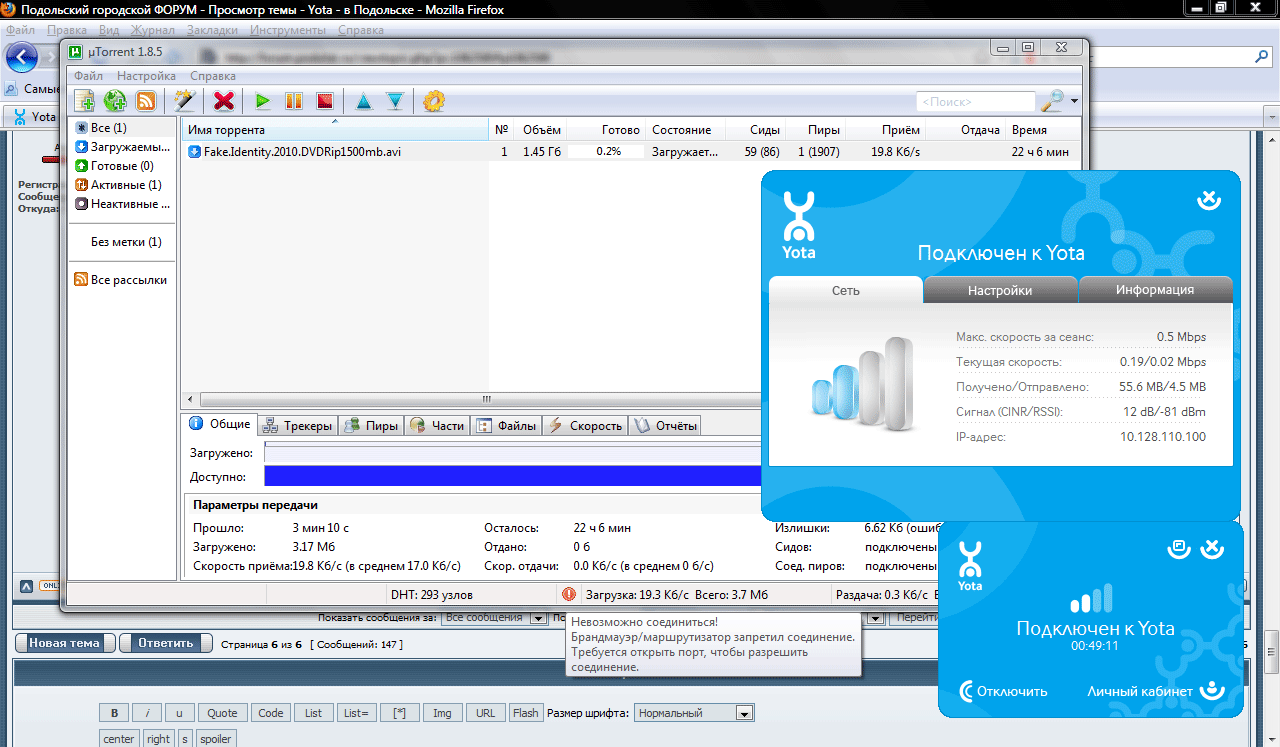Click the red network warning status icon
Image resolution: width=1280 pixels, height=747 pixels.
point(569,594)
